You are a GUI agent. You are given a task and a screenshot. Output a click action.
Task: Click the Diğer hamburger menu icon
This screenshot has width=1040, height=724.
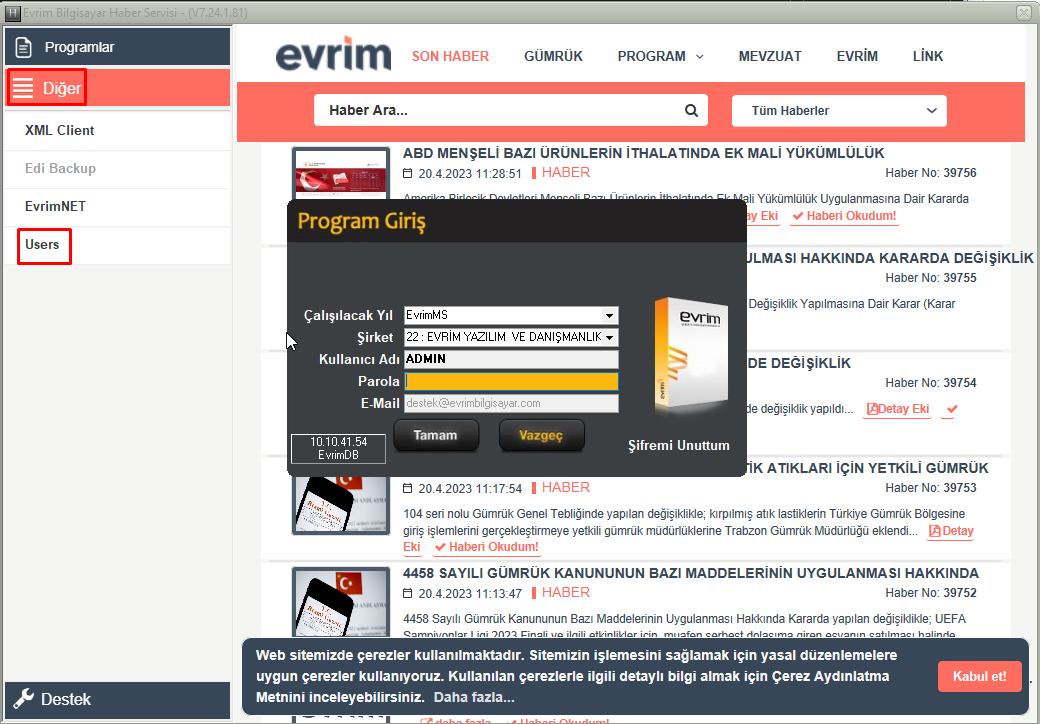coord(23,88)
